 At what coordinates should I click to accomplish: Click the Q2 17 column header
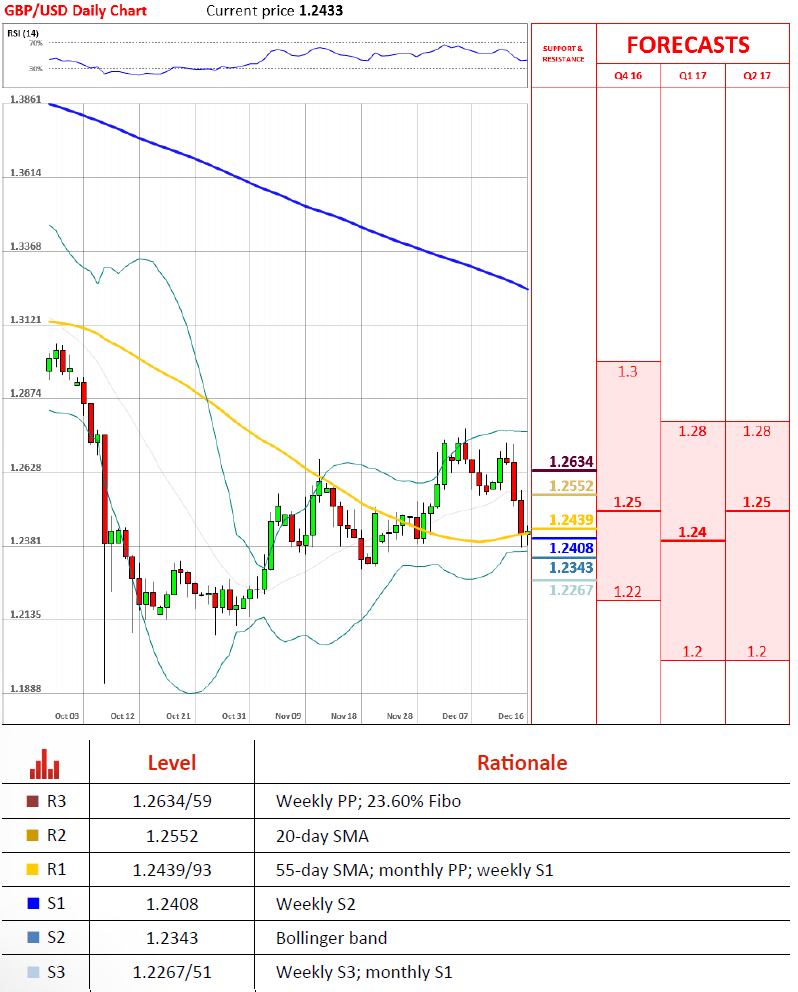[x=757, y=76]
